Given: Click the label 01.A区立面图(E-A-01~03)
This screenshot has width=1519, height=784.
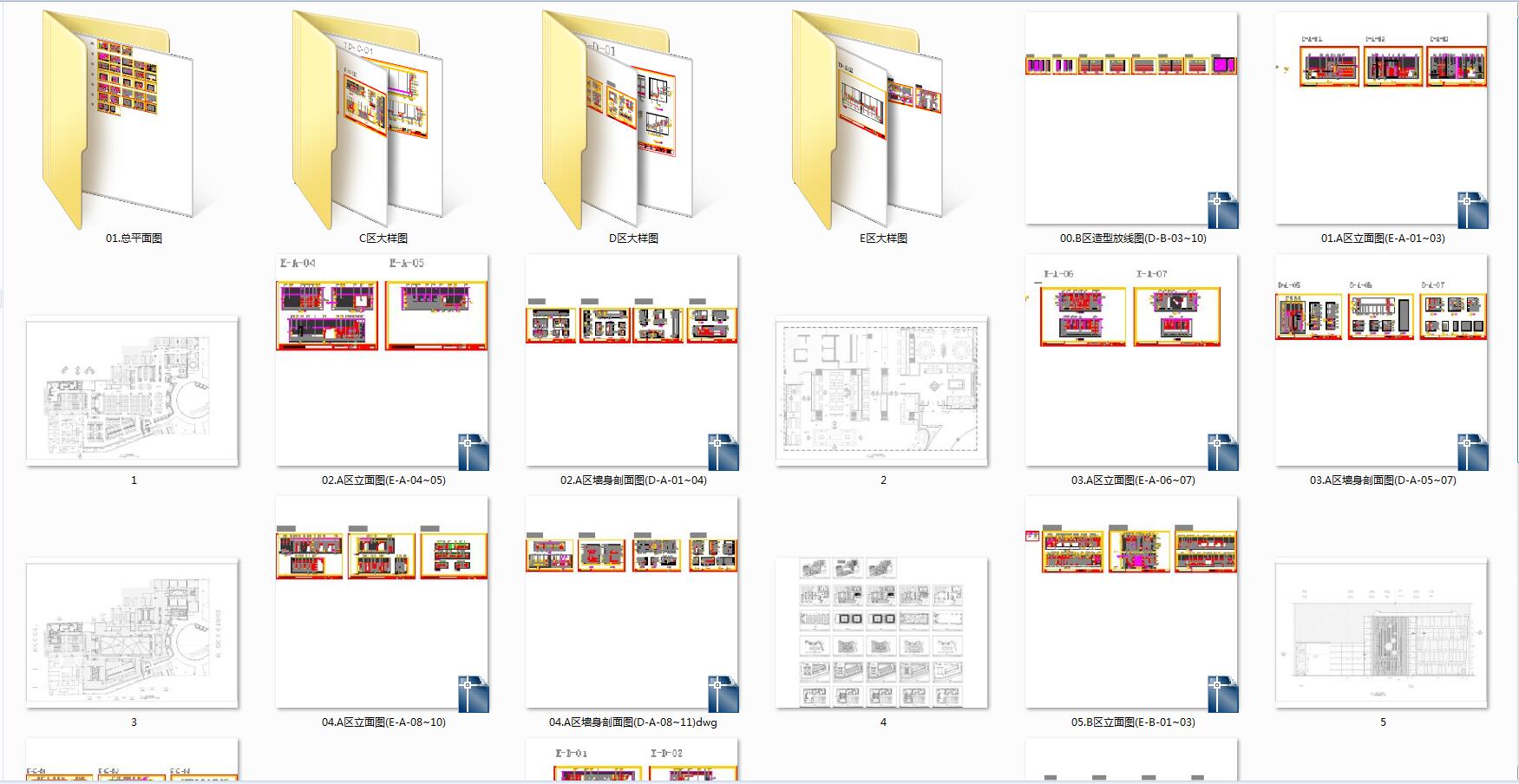Looking at the screenshot, I should coord(1383,238).
